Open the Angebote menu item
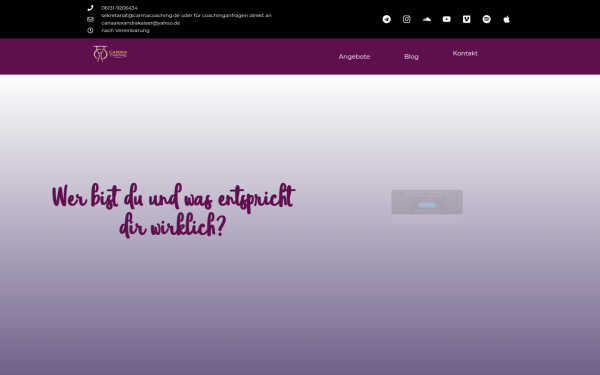600x375 pixels. tap(354, 57)
